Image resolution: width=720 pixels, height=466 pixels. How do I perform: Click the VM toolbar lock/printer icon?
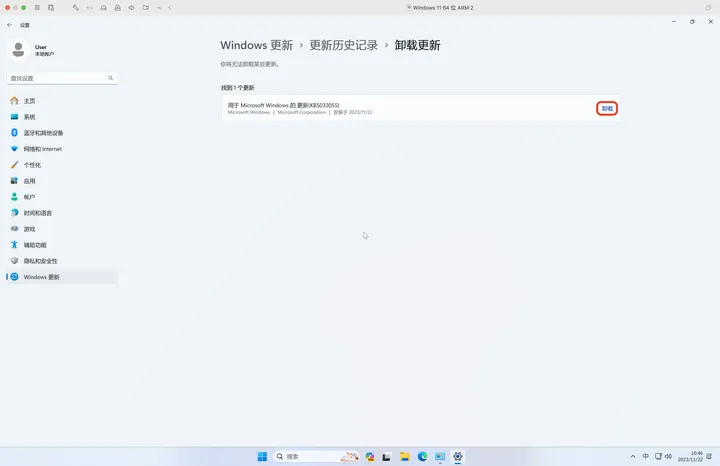pos(118,7)
